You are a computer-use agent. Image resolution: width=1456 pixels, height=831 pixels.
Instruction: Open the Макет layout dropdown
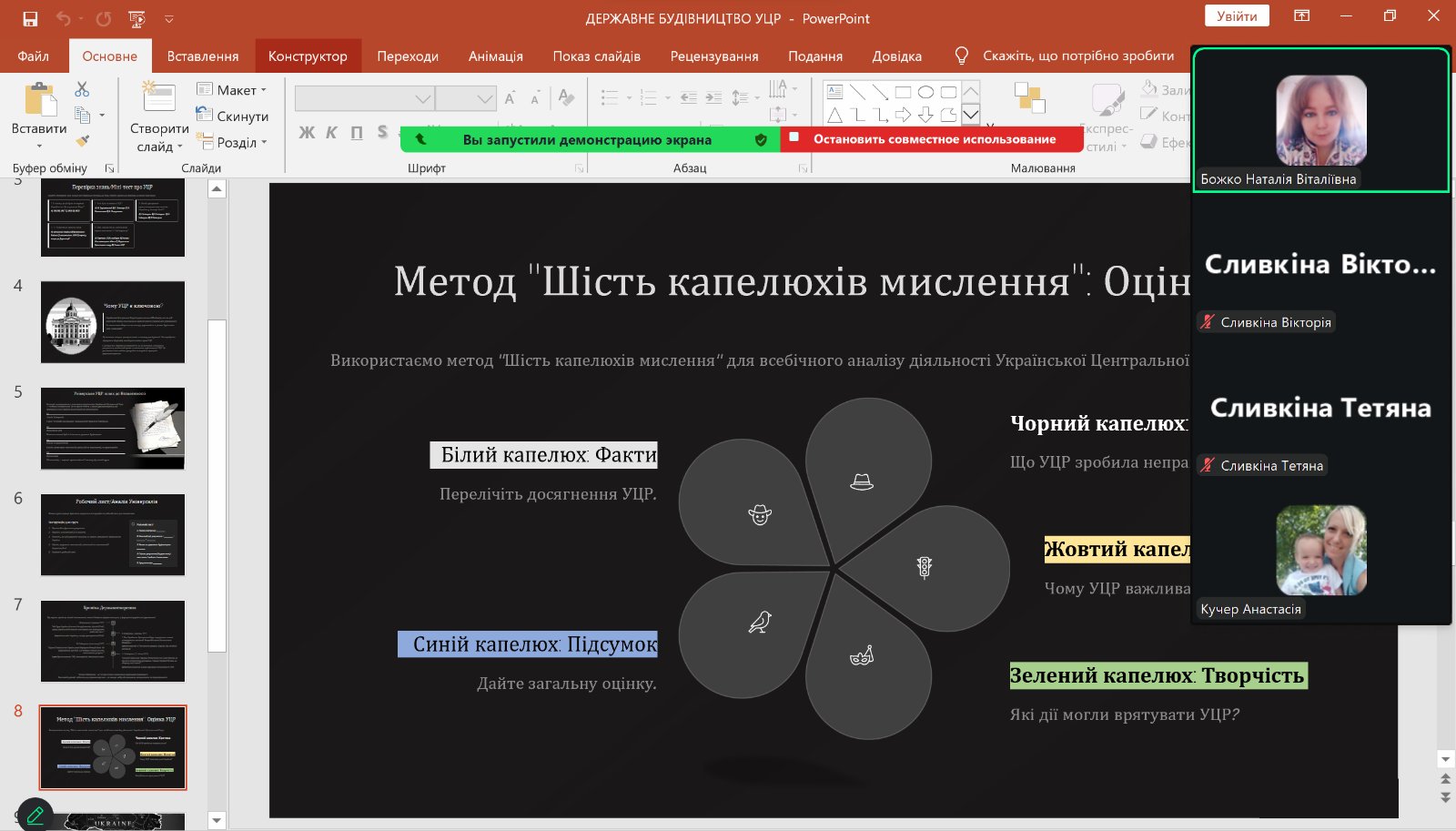(x=233, y=90)
